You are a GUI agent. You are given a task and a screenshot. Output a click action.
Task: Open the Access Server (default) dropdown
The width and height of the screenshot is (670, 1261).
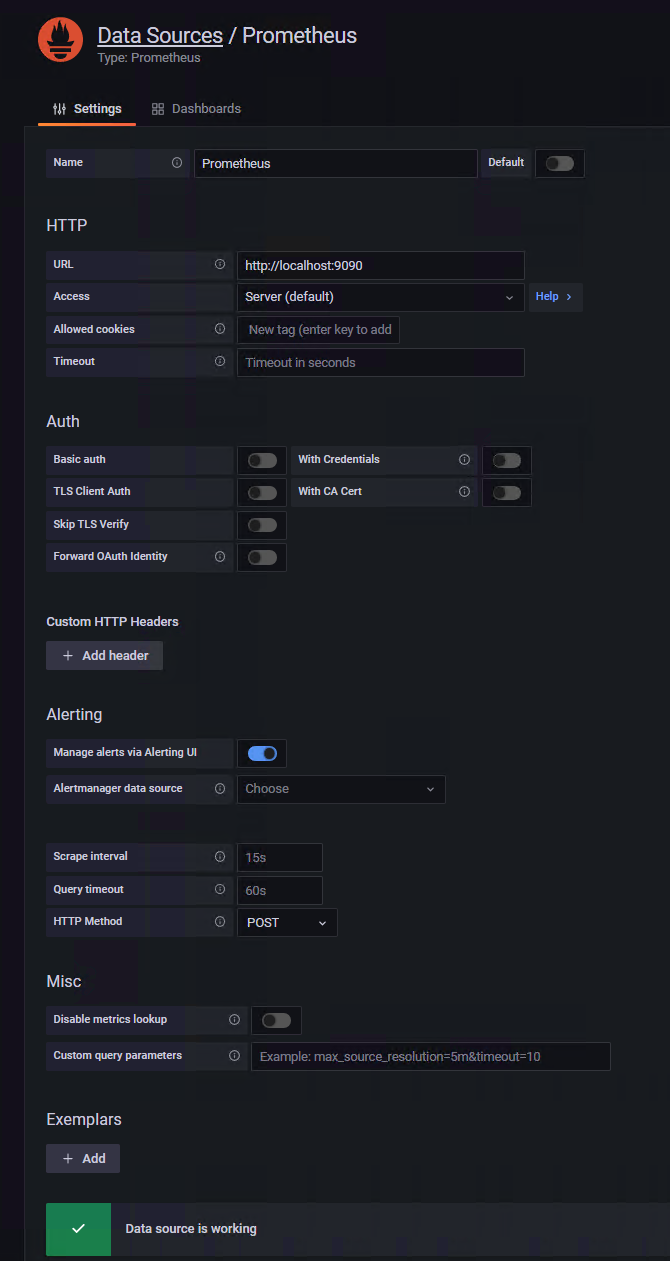[380, 297]
